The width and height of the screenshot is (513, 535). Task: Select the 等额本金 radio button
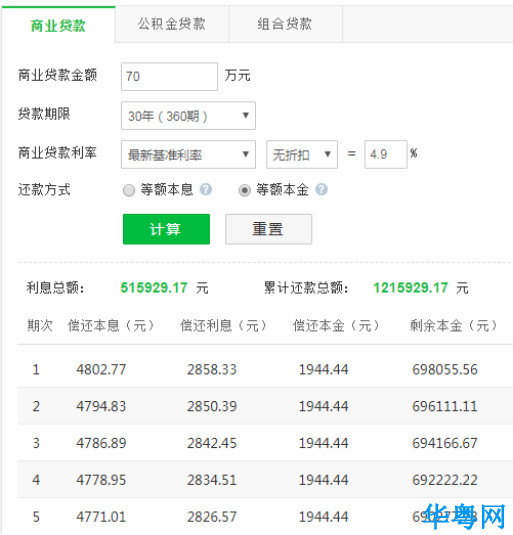click(245, 190)
